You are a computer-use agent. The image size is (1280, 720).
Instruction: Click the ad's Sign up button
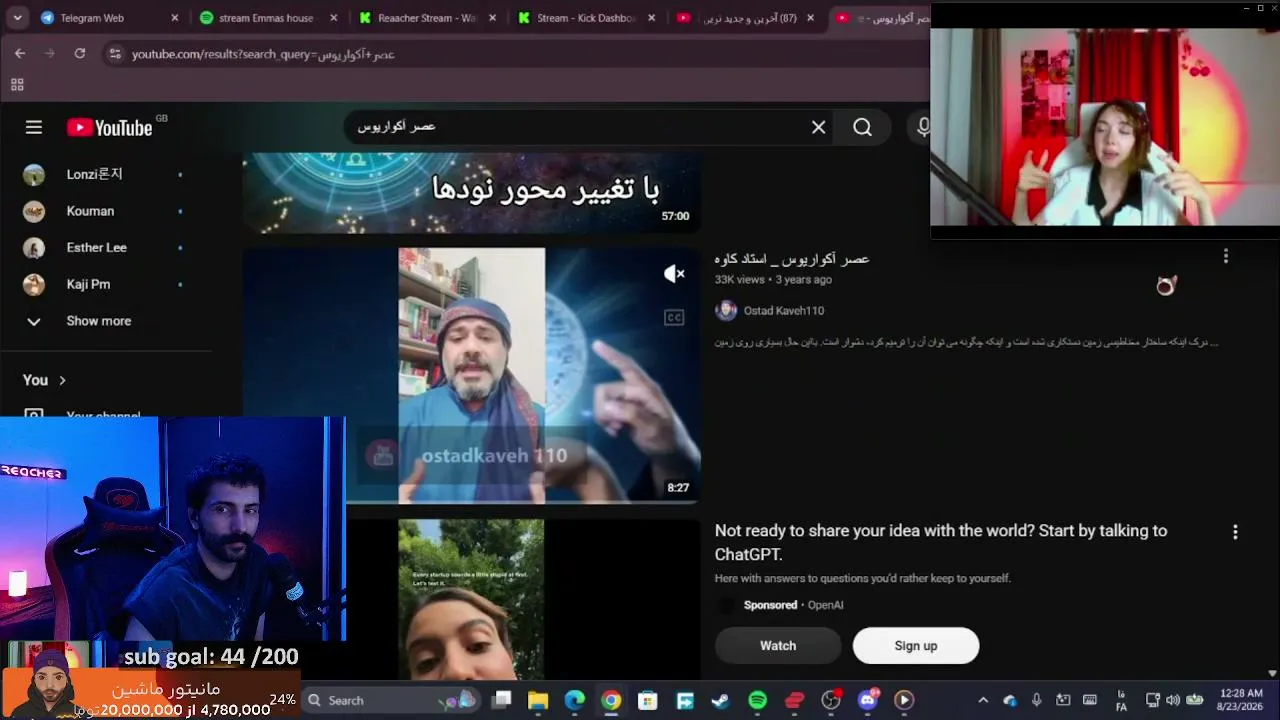(916, 646)
